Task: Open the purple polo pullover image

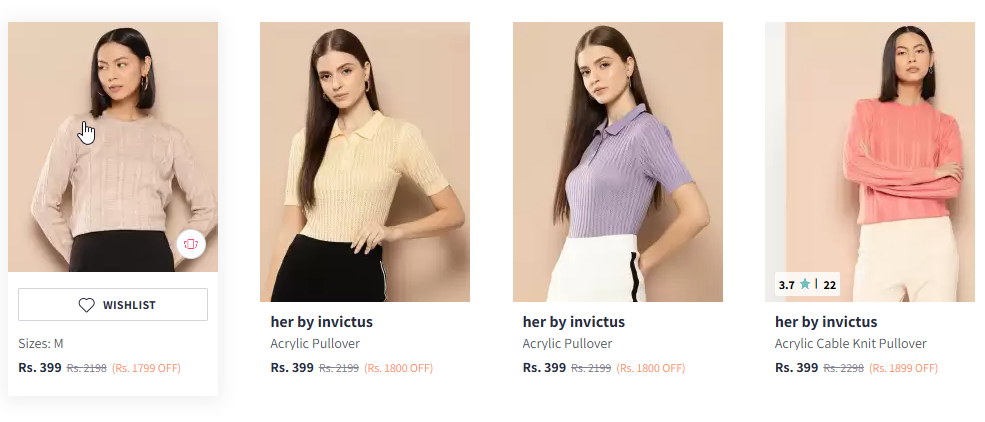Action: [x=618, y=162]
